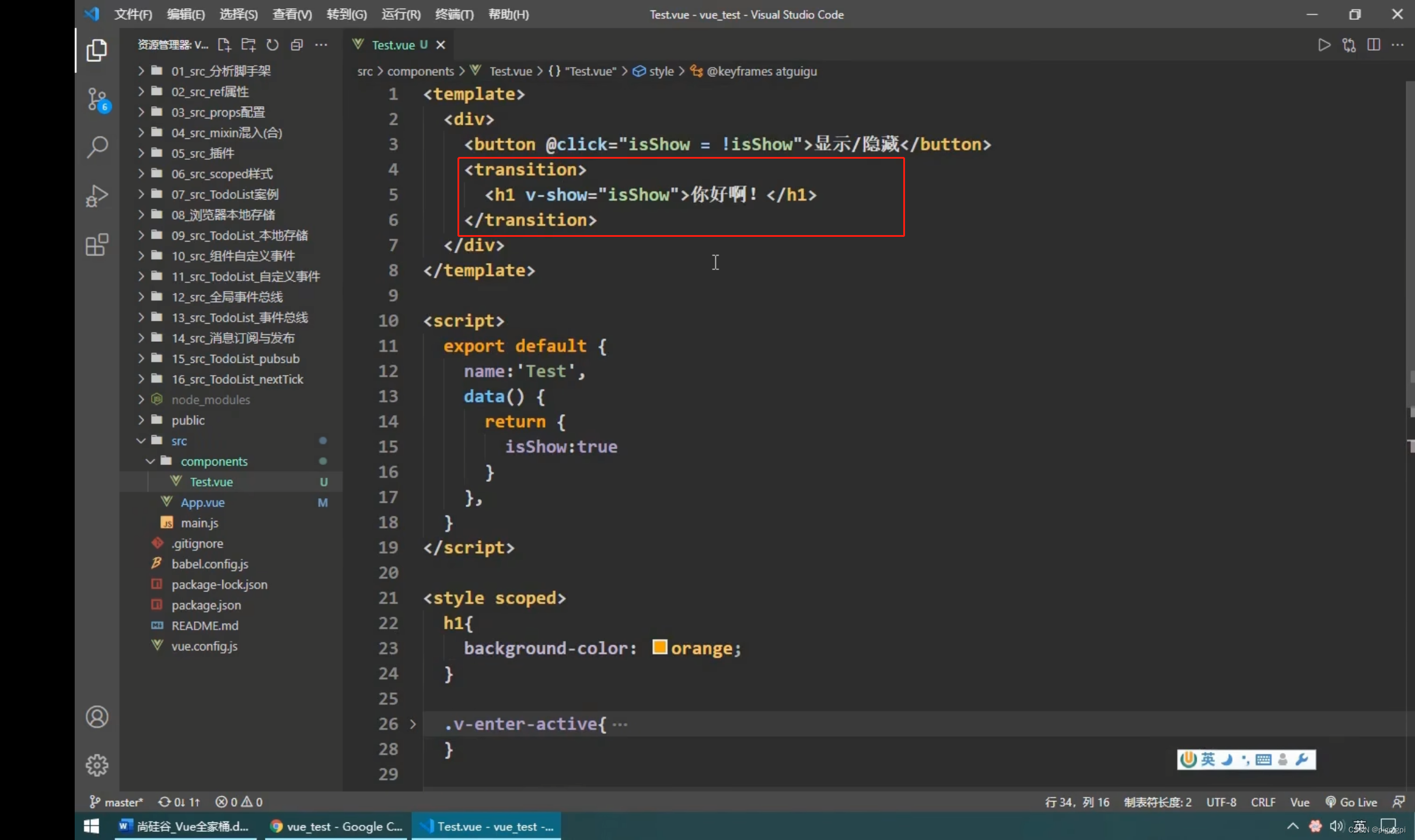Open the 文件(F) menu
Screen dimensions: 1415x840
click(x=133, y=15)
